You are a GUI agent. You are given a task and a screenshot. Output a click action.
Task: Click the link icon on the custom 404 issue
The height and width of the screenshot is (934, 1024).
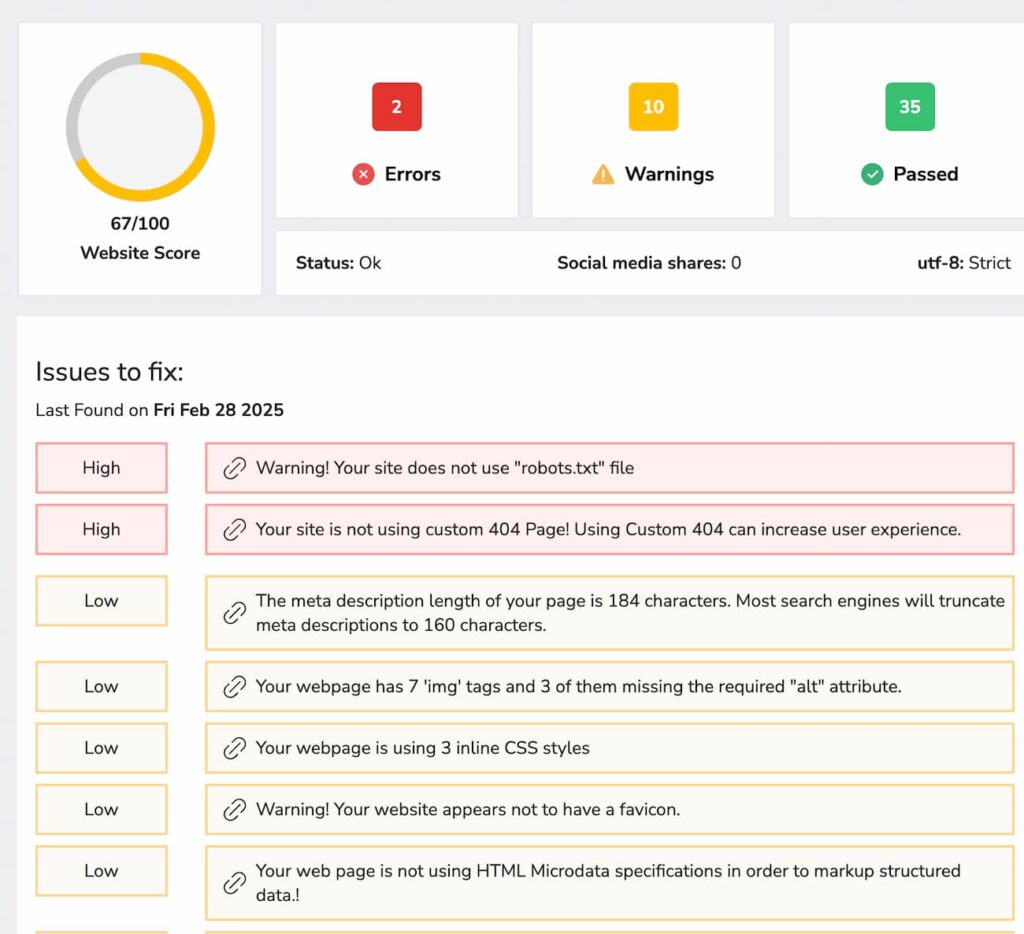click(235, 529)
